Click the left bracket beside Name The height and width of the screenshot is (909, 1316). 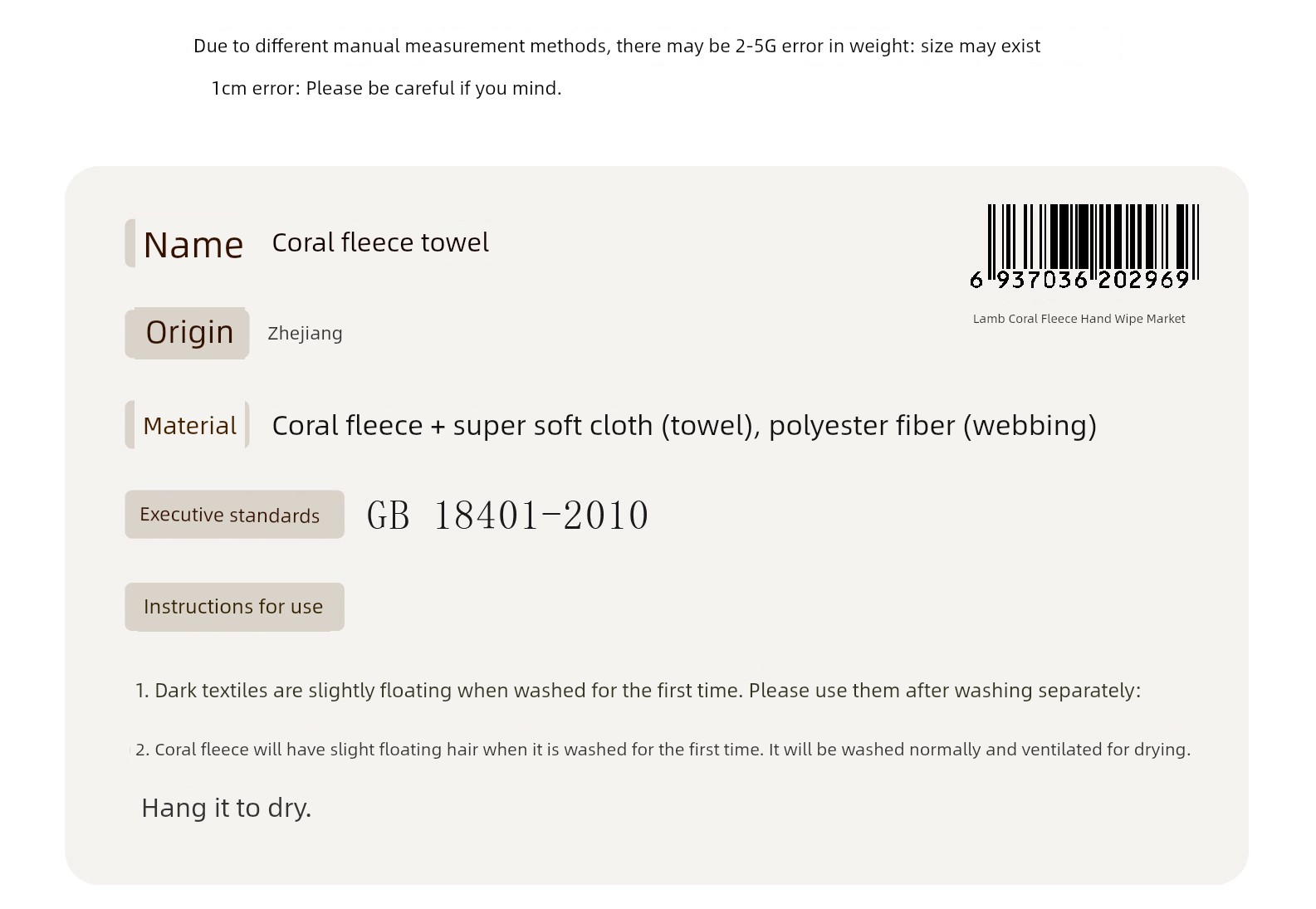pyautogui.click(x=130, y=243)
